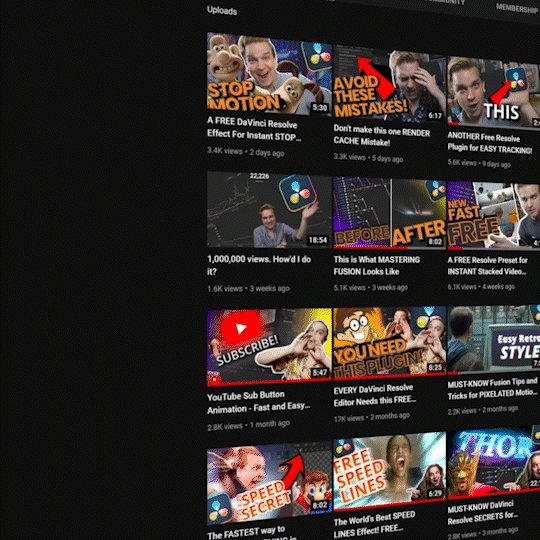The image size is (540, 540).
Task: Click the Uploads section heading
Action: tap(222, 11)
